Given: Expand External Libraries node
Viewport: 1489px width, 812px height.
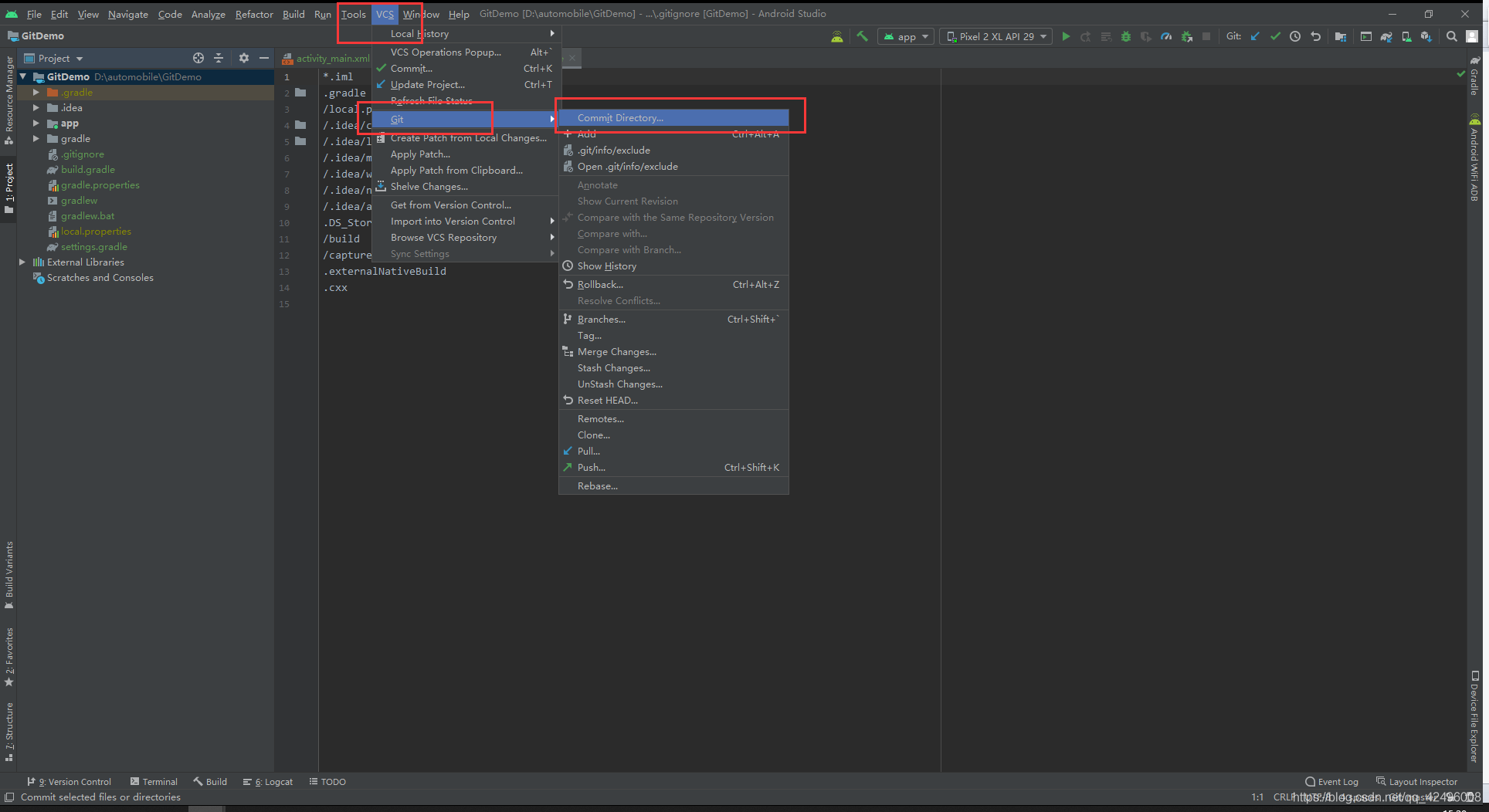Looking at the screenshot, I should pyautogui.click(x=22, y=262).
